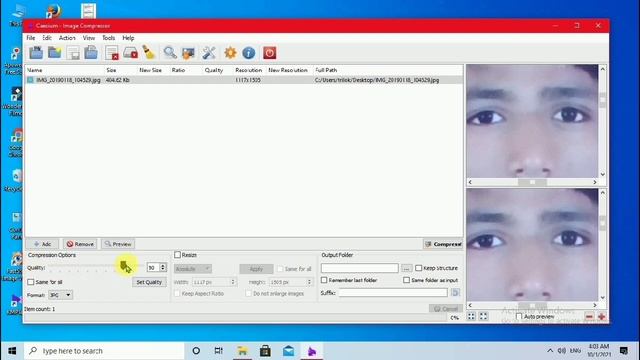Click the Height value spinner

point(309,282)
